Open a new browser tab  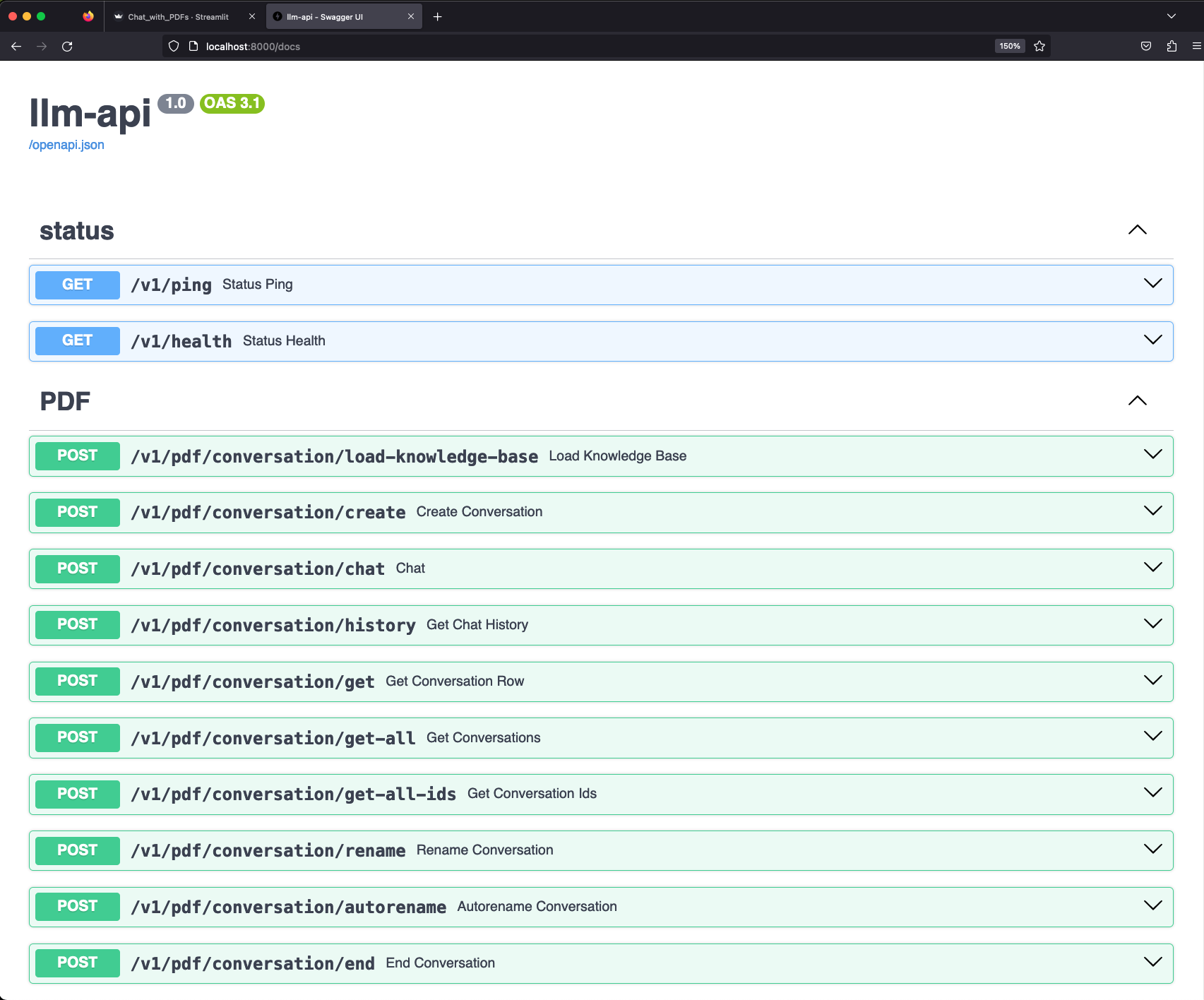[x=437, y=16]
